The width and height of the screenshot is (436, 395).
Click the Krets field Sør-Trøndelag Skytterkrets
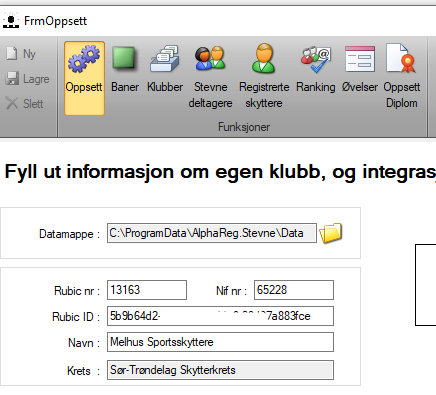point(220,370)
